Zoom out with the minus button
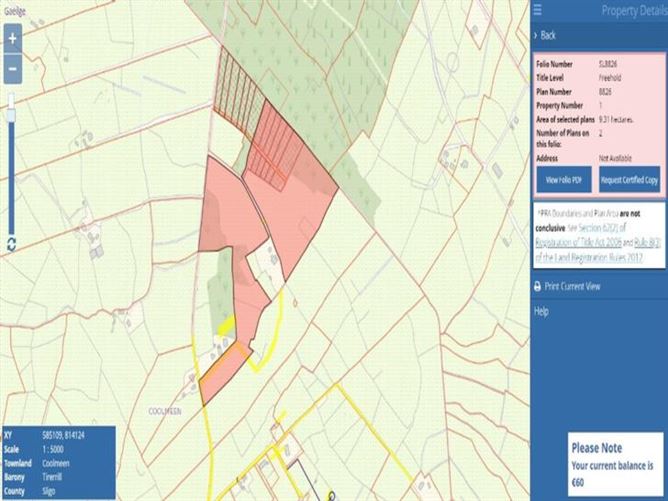The image size is (668, 501). tap(13, 69)
